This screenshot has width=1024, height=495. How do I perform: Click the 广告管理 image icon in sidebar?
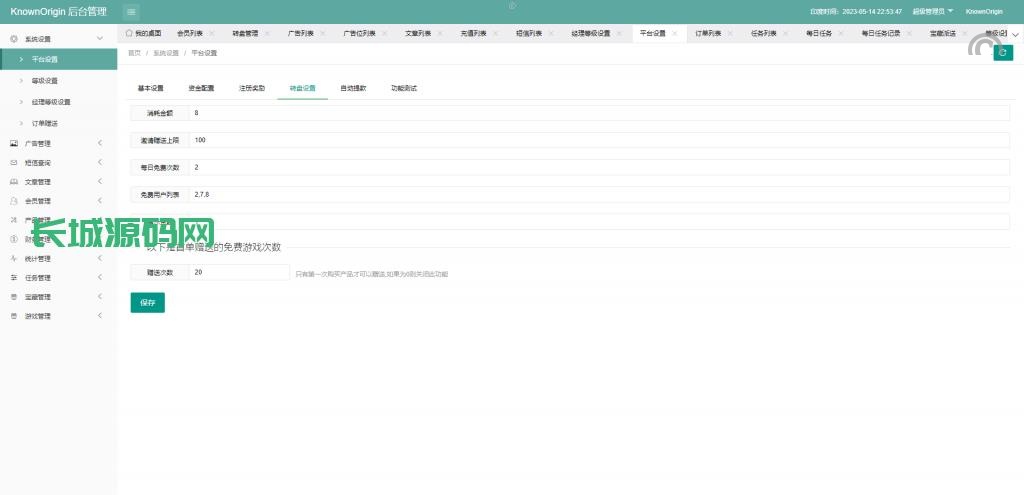click(14, 144)
